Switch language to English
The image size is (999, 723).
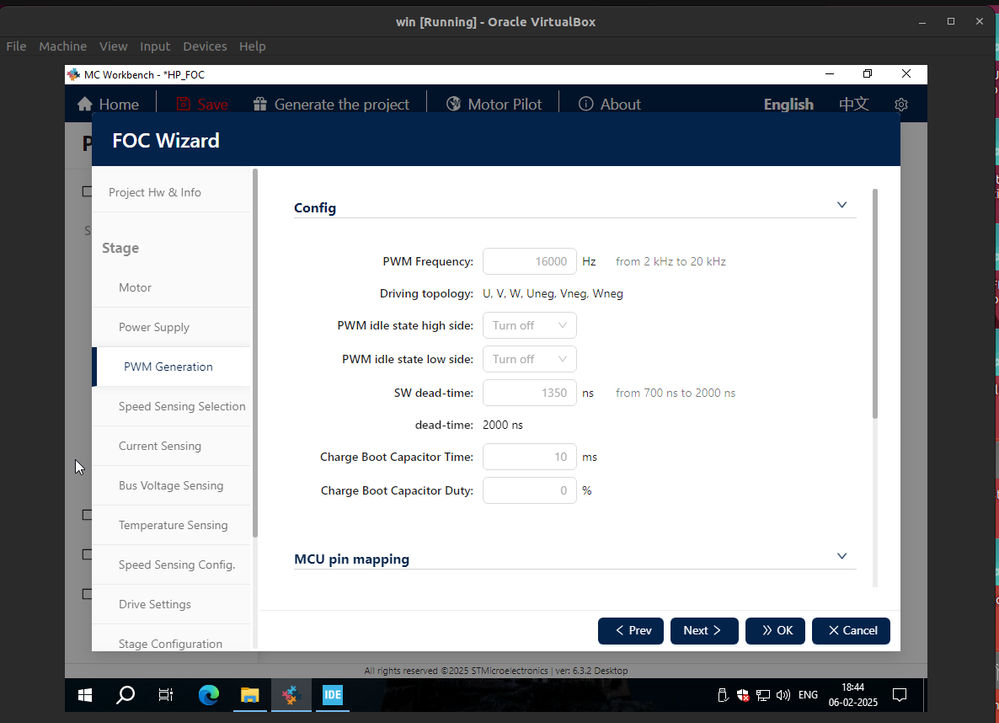pos(788,104)
